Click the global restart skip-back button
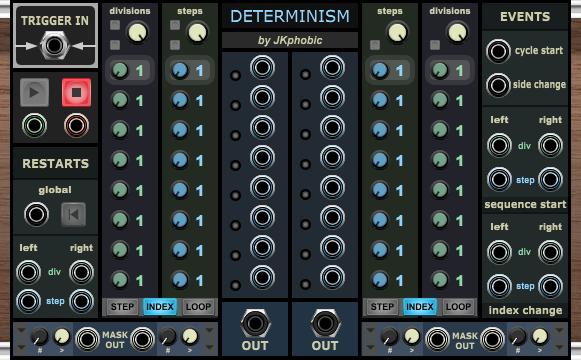Screen dimensions: 581x360 pos(73,214)
